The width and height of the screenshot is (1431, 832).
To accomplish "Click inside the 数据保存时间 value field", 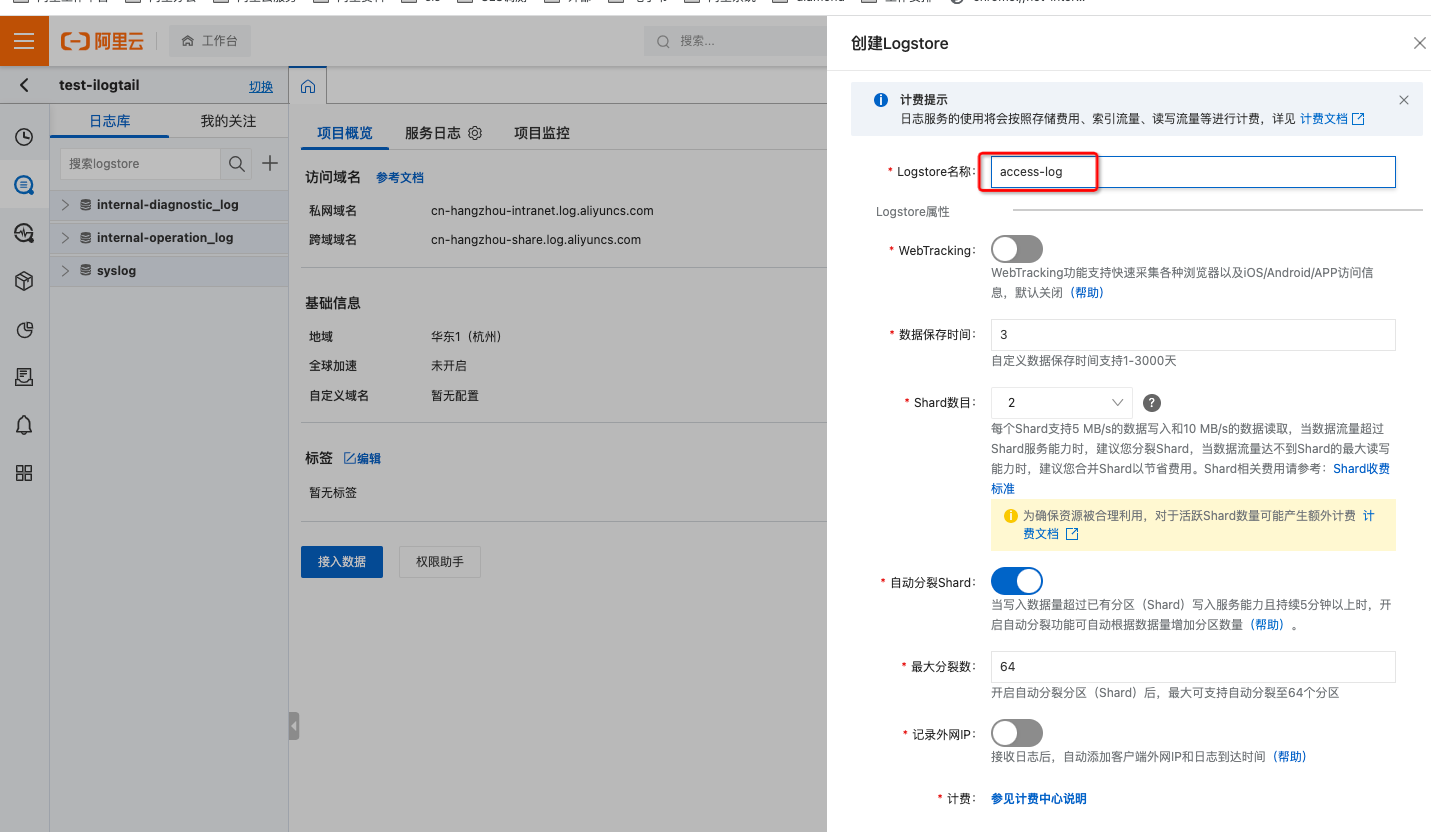I will click(1192, 334).
